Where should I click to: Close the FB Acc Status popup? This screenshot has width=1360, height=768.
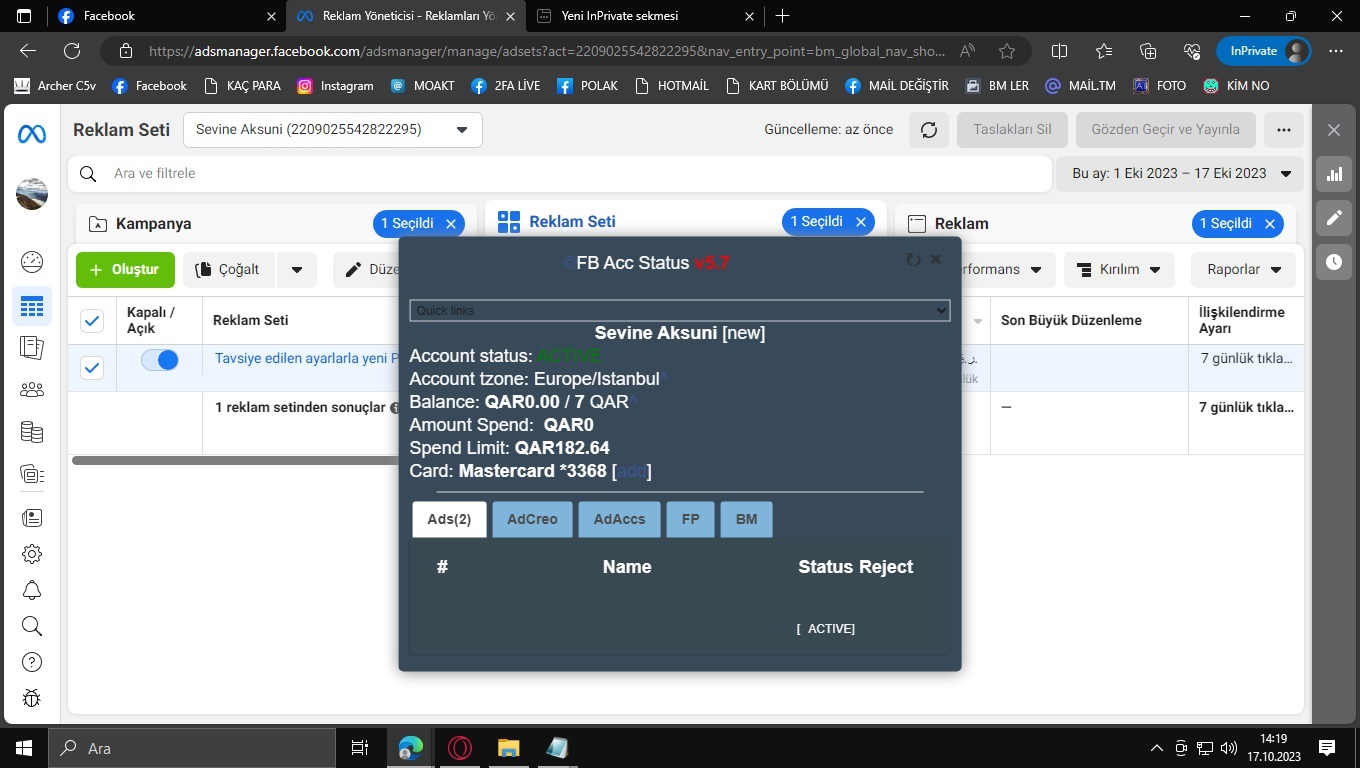point(936,259)
